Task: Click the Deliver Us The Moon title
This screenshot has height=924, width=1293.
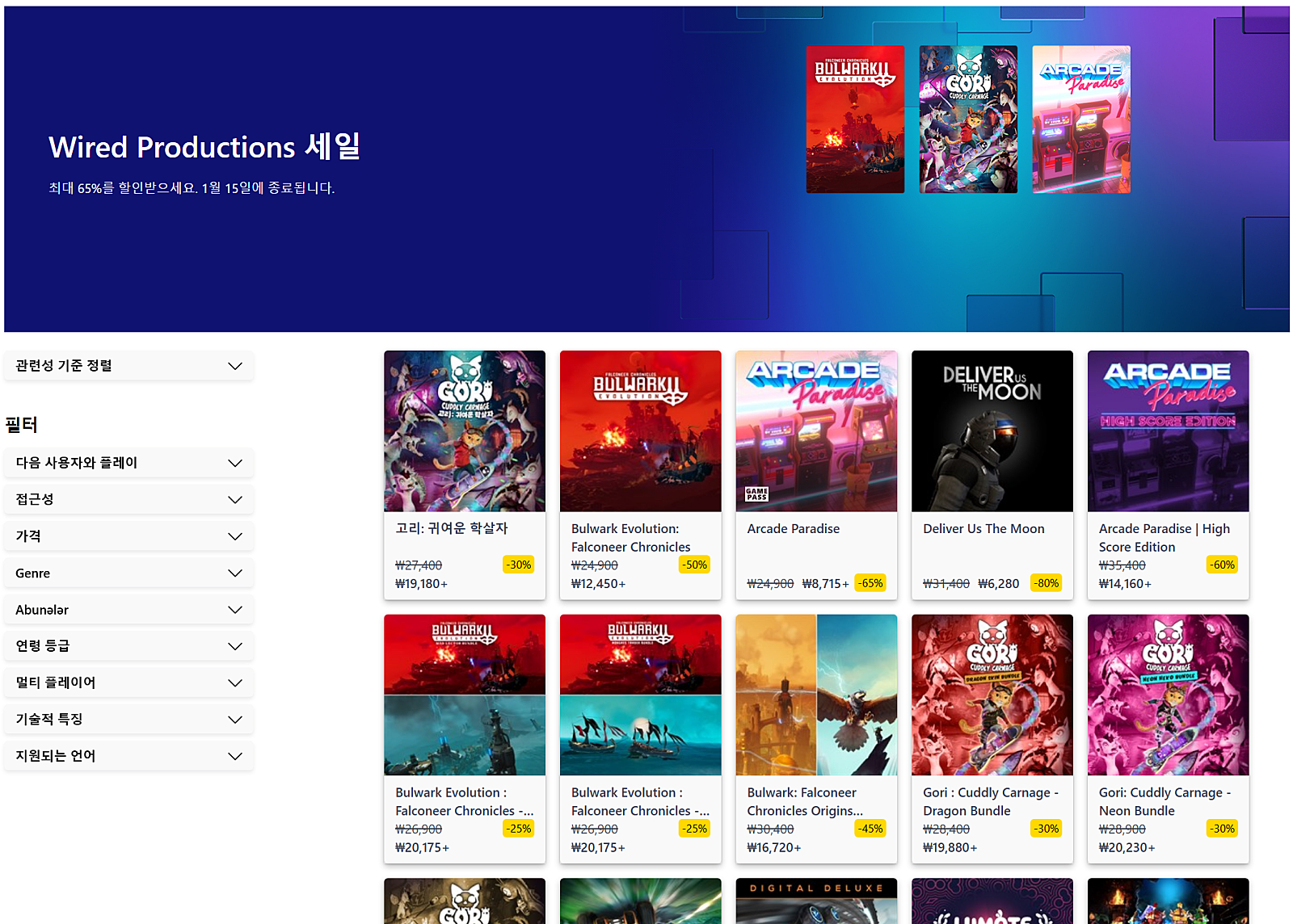Action: [x=983, y=529]
